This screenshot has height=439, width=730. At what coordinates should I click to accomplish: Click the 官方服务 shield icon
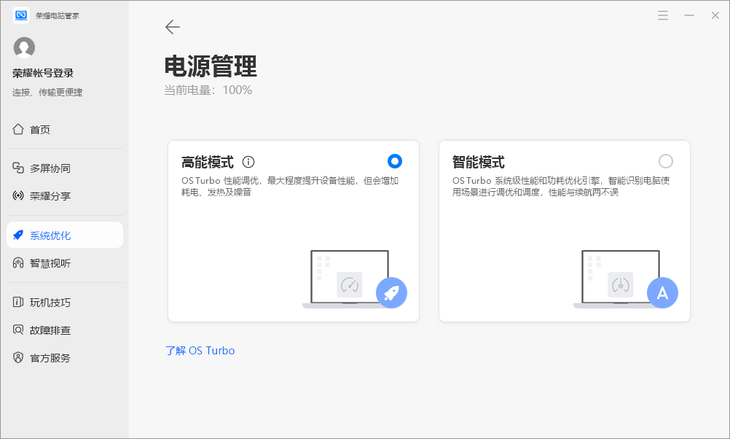click(x=18, y=358)
